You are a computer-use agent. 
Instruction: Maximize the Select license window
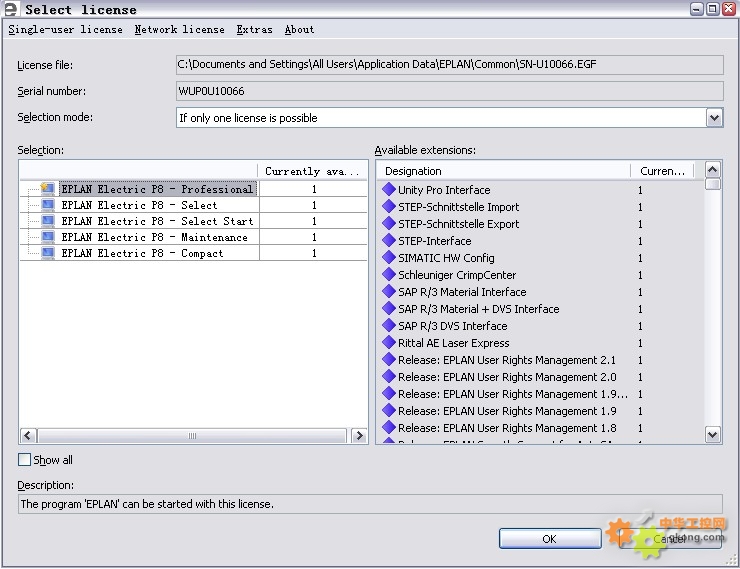point(713,8)
